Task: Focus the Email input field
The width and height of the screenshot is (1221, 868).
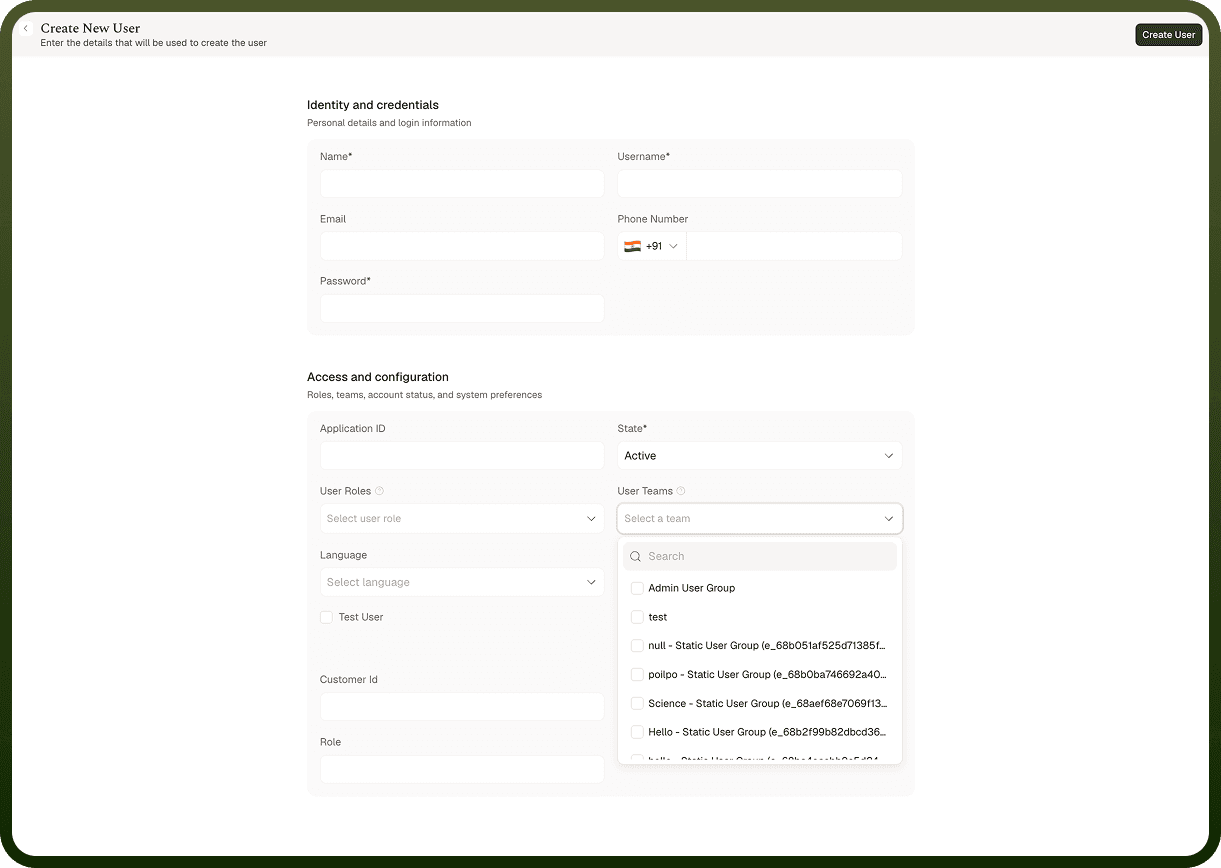Action: click(462, 246)
